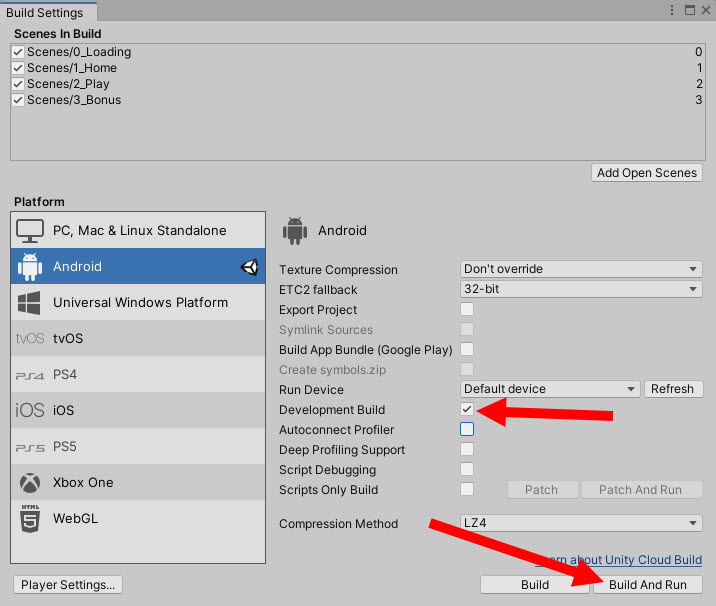Uncheck Scenes/3_Bonus scene

(18, 100)
